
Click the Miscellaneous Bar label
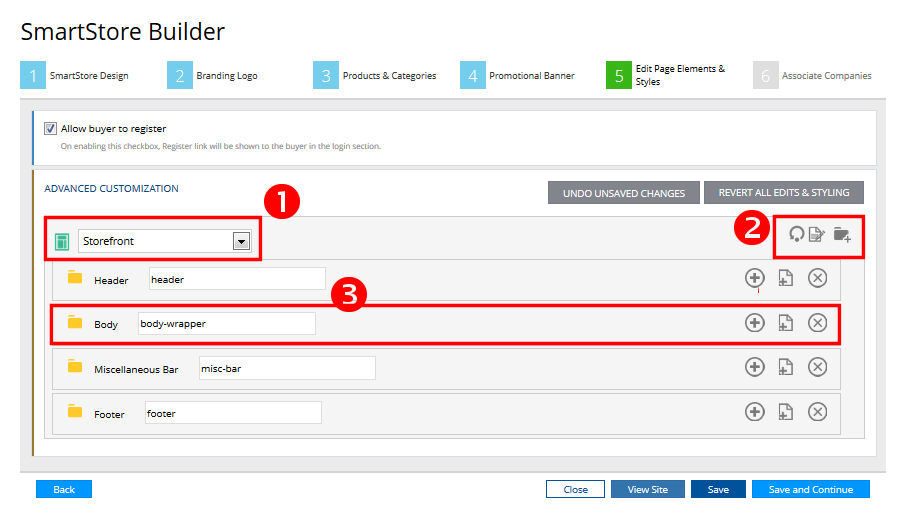pyautogui.click(x=136, y=369)
